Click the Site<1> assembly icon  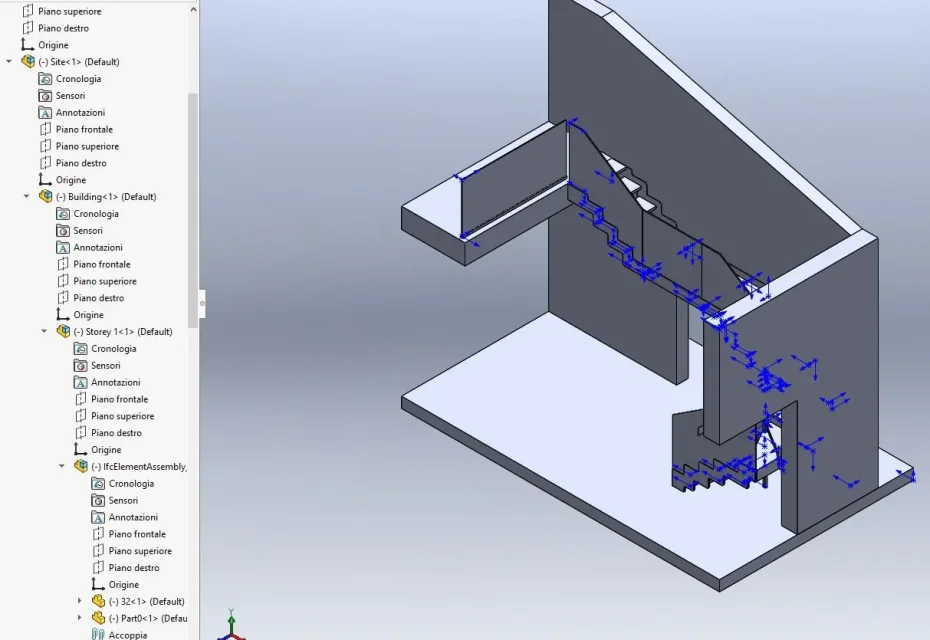28,61
